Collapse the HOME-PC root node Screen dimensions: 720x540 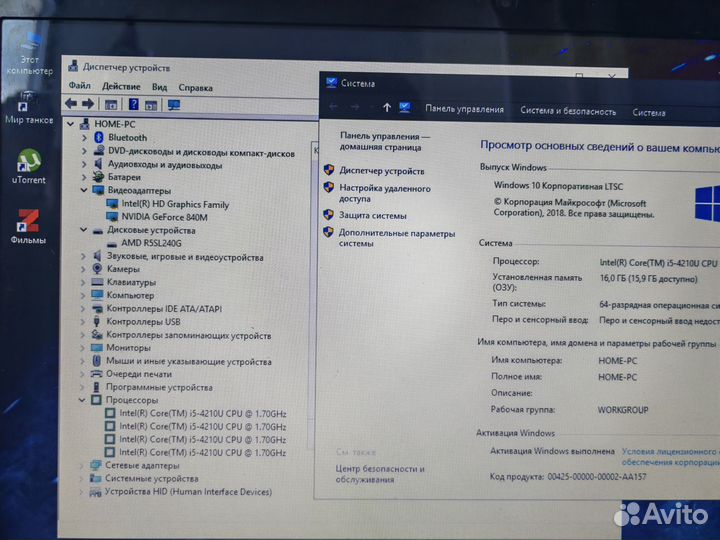pos(70,124)
